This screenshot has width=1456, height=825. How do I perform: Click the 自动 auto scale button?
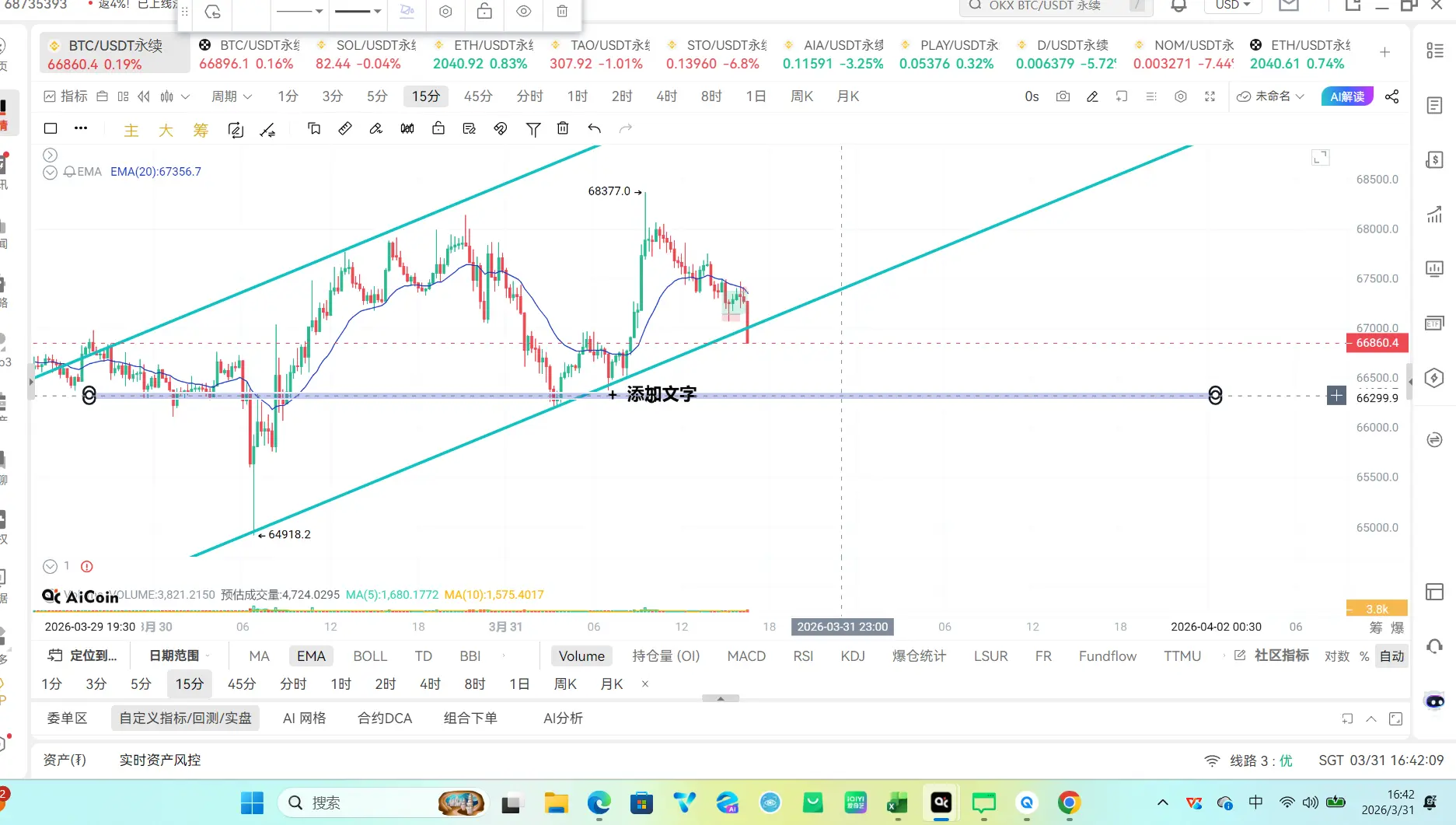1391,656
